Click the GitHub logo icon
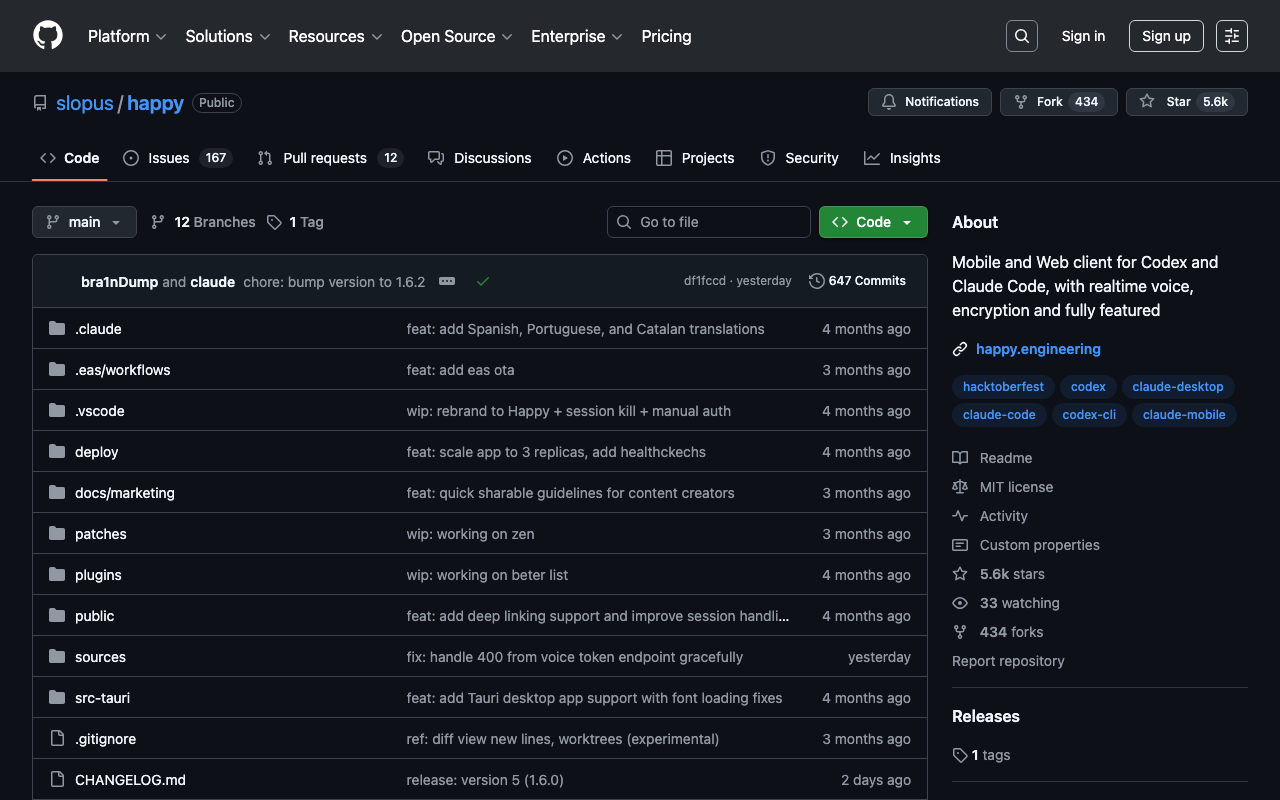Viewport: 1280px width, 800px height. click(48, 36)
